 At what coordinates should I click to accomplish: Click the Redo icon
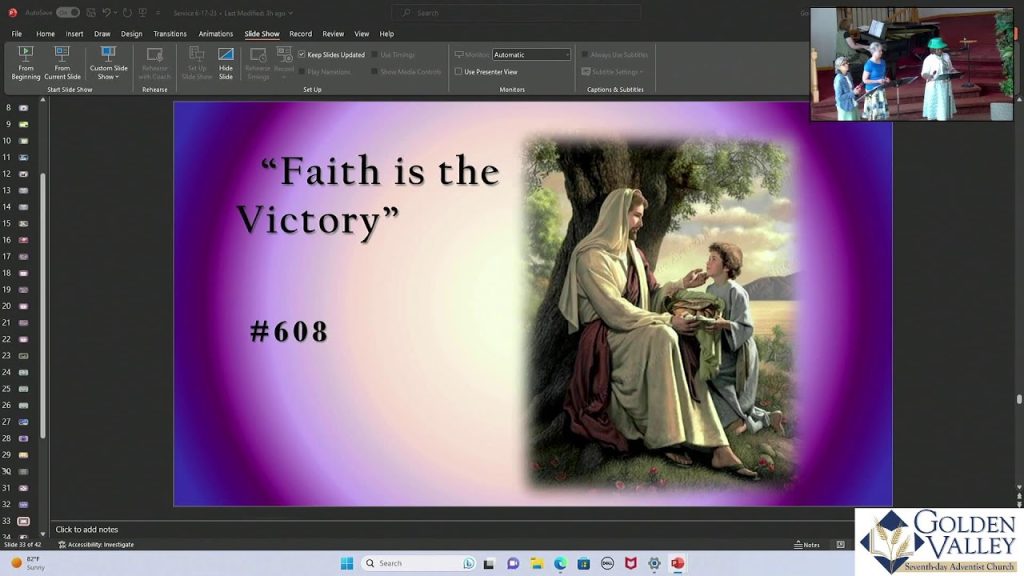click(127, 12)
